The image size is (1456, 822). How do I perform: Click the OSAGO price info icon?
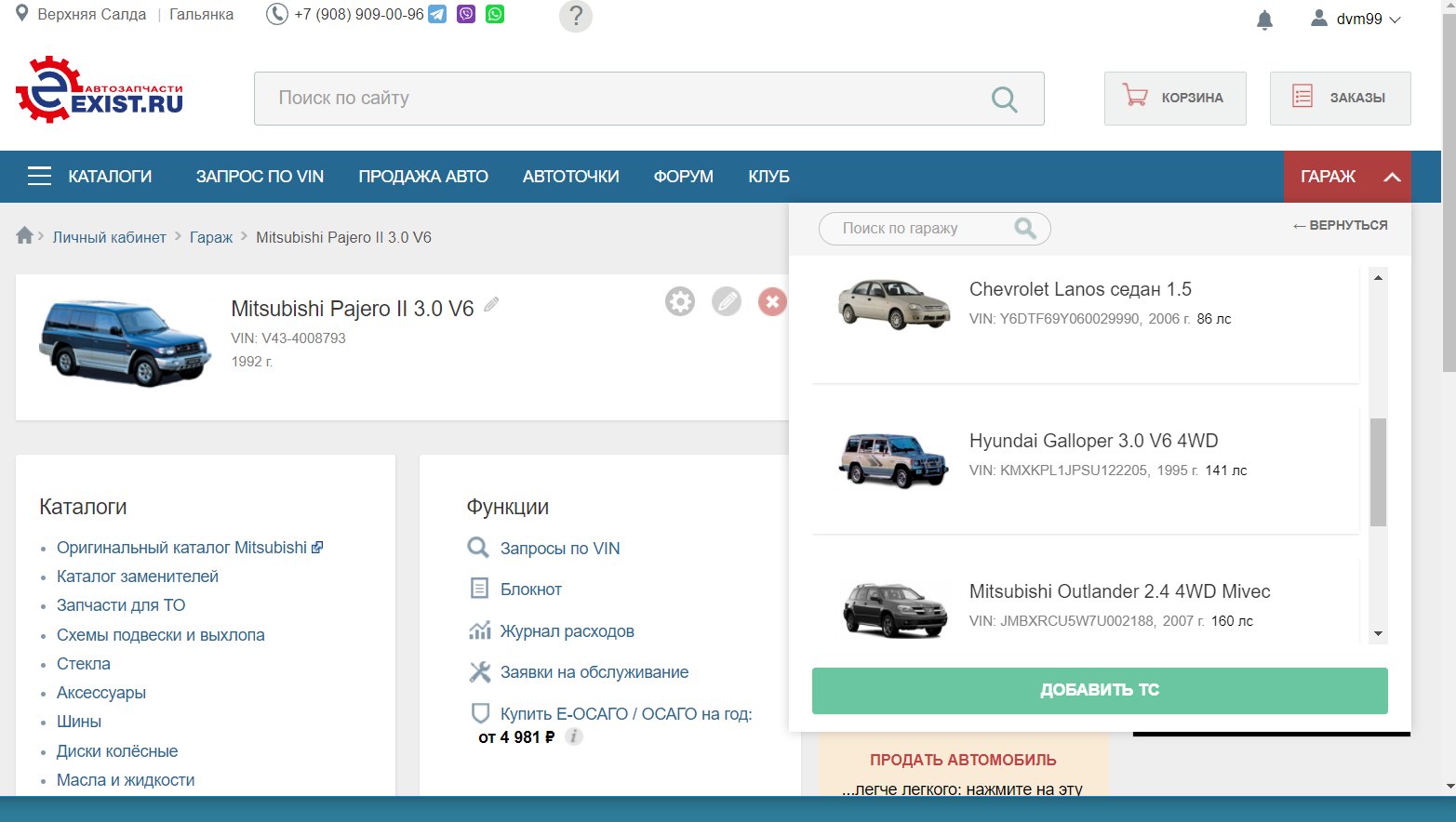(x=574, y=736)
